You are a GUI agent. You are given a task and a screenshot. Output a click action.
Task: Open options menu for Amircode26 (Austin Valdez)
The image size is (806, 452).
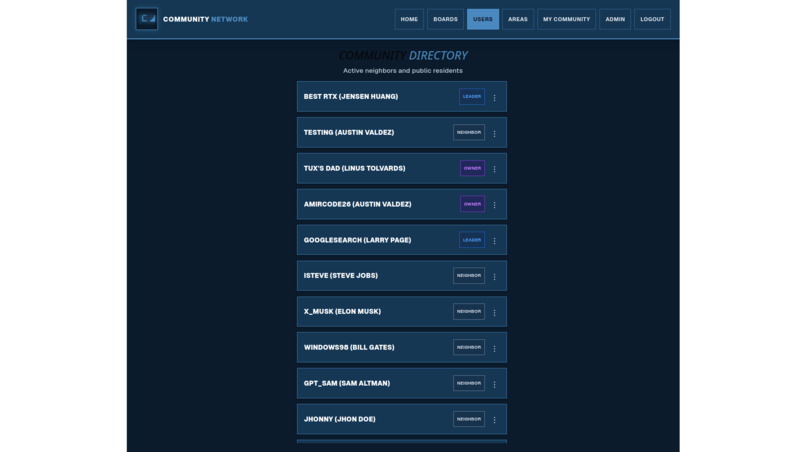tap(494, 205)
